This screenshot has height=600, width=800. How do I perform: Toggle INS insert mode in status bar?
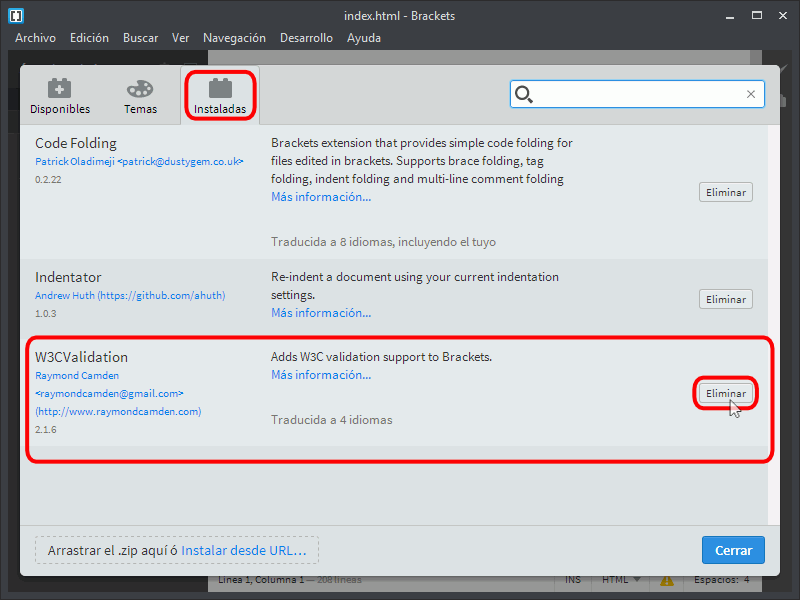(x=573, y=580)
